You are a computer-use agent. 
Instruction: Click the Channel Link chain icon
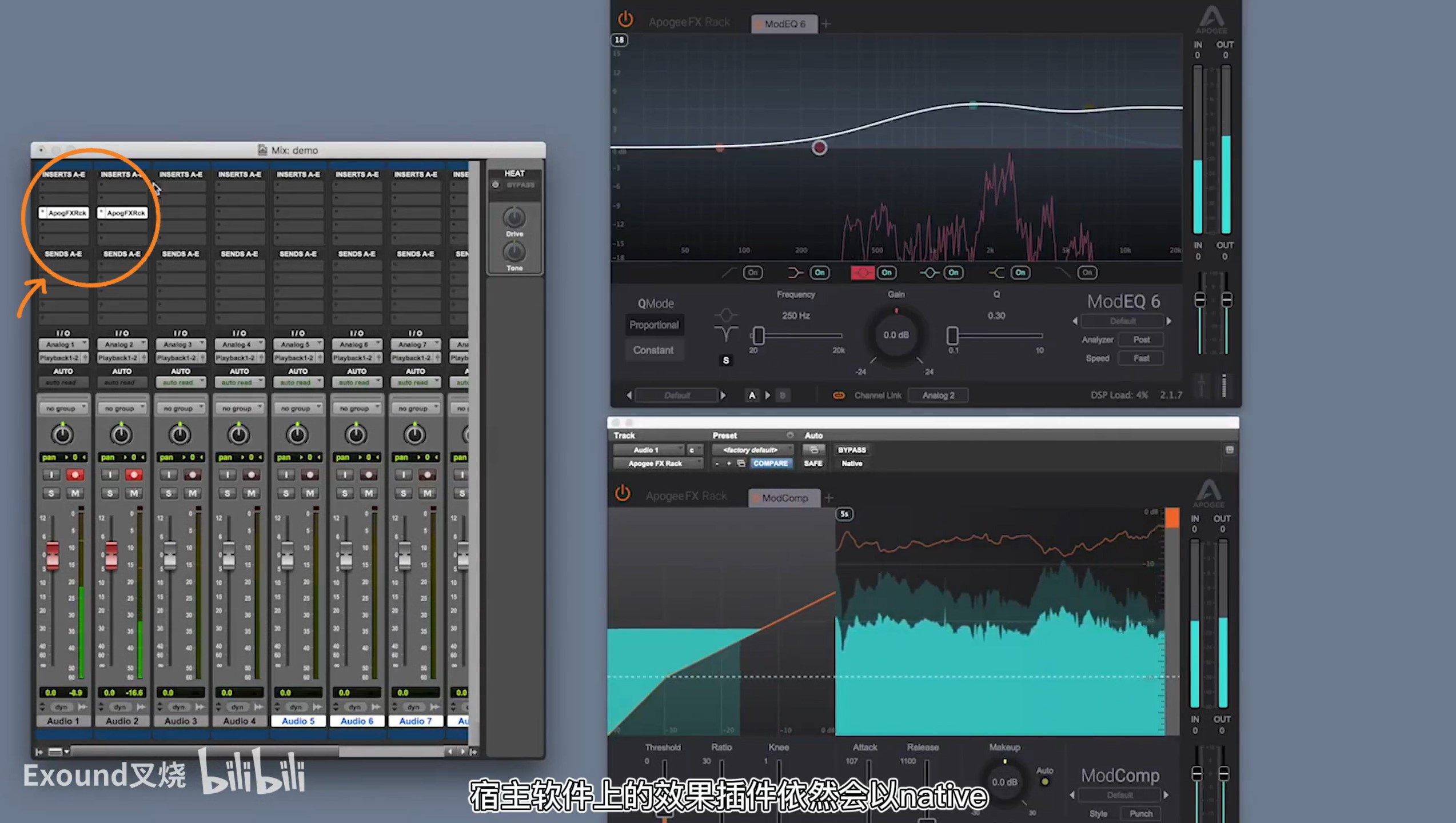pos(838,395)
